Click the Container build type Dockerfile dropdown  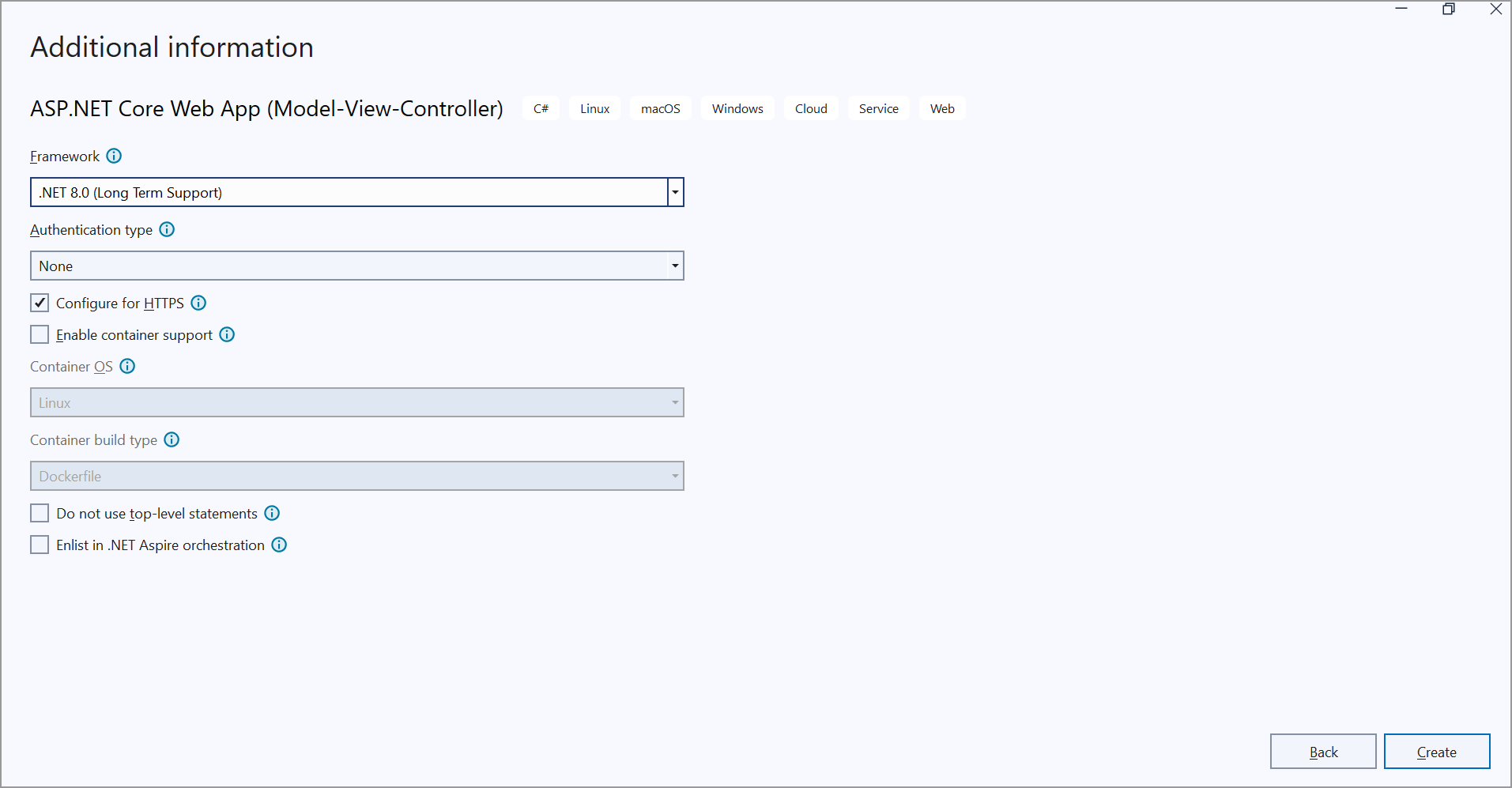[357, 476]
